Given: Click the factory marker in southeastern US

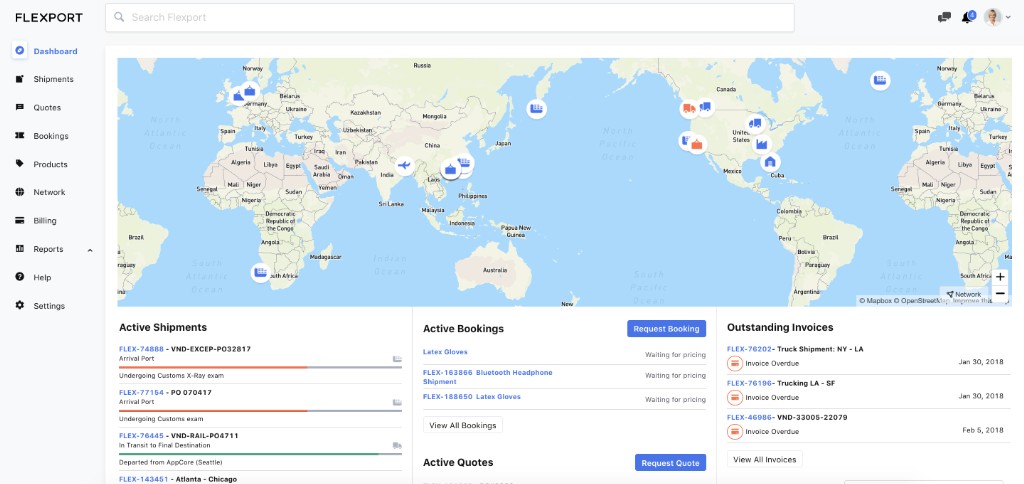Looking at the screenshot, I should pos(761,144).
